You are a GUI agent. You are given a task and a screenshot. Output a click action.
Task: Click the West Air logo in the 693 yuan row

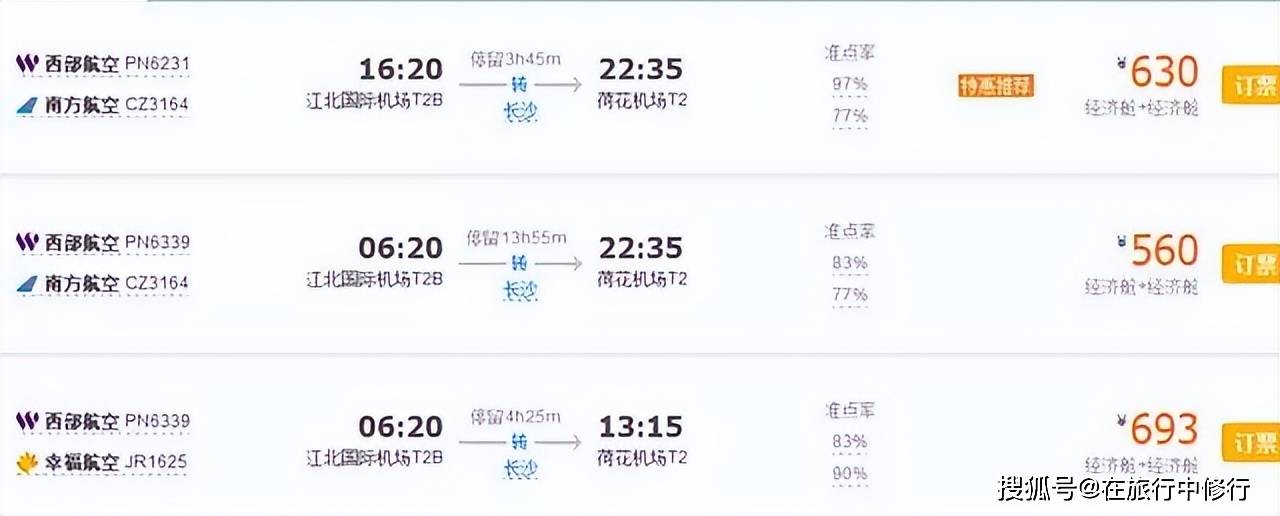(x=27, y=422)
